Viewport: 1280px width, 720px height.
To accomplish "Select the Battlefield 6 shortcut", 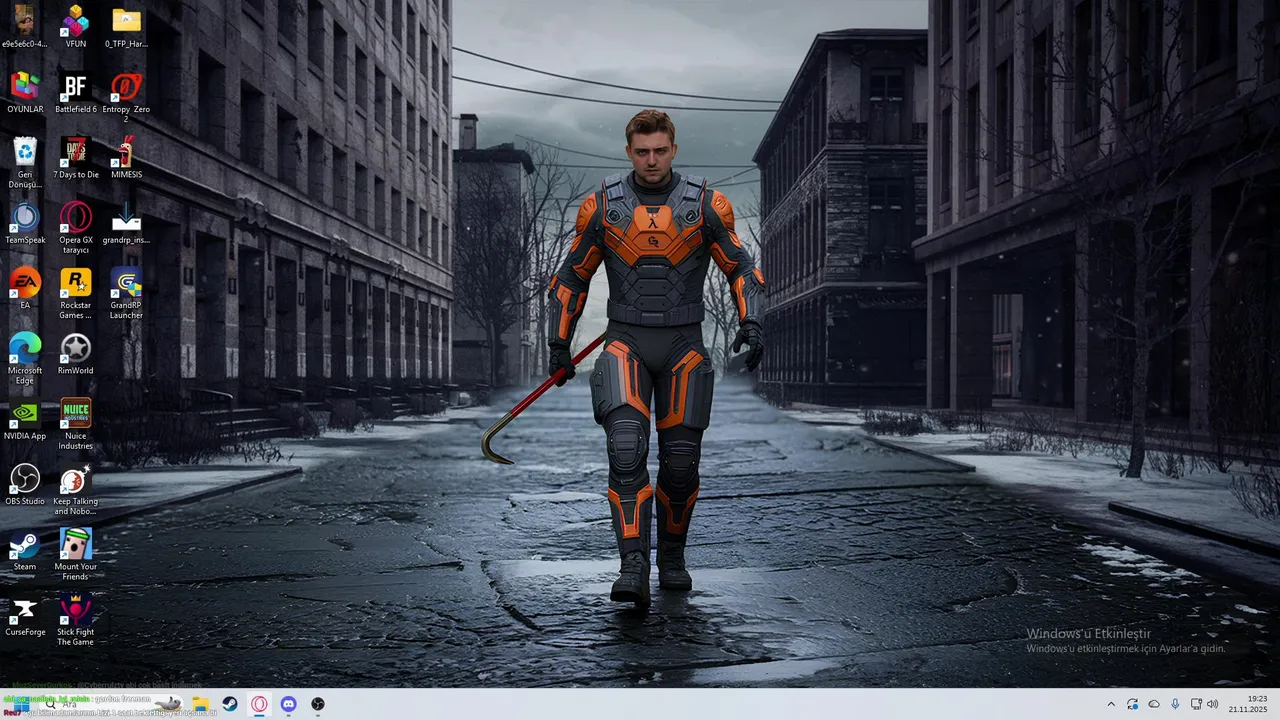I will coord(75,92).
